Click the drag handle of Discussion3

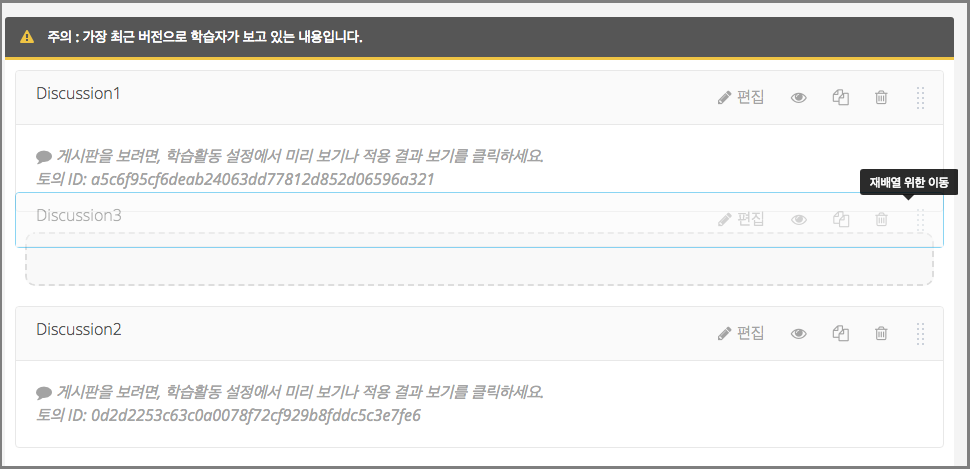coord(921,219)
